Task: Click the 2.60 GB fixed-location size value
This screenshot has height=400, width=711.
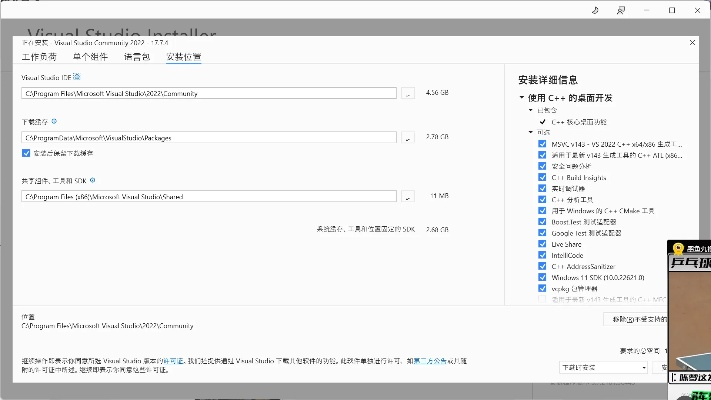Action: click(437, 229)
